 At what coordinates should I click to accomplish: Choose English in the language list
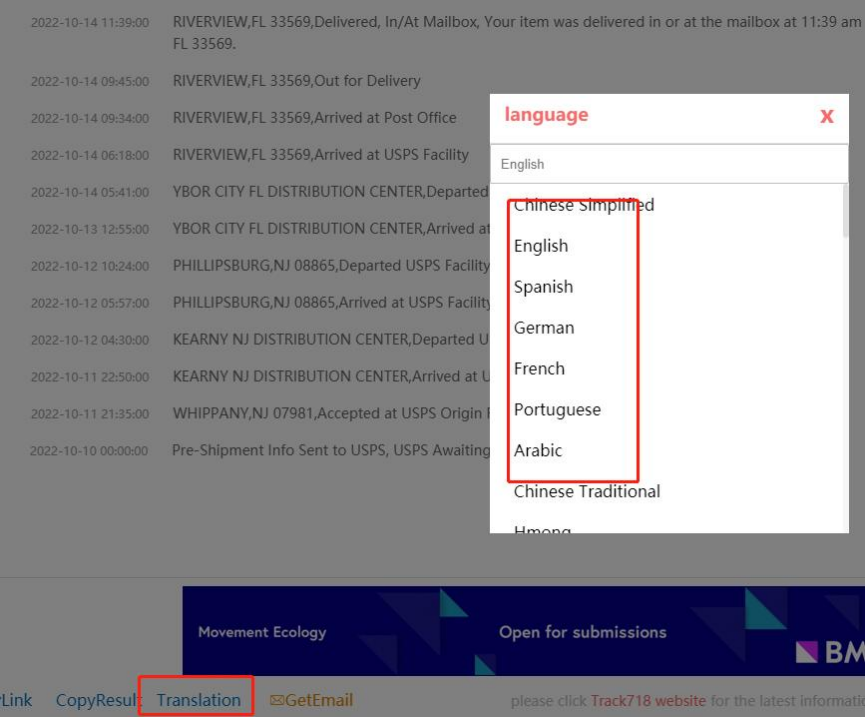point(541,246)
